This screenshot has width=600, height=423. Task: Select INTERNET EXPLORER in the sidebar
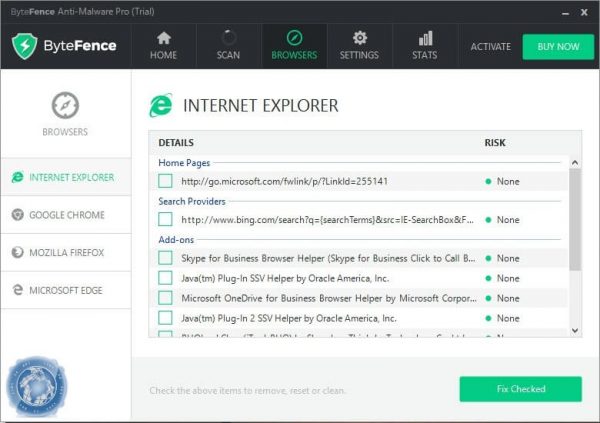pos(72,178)
